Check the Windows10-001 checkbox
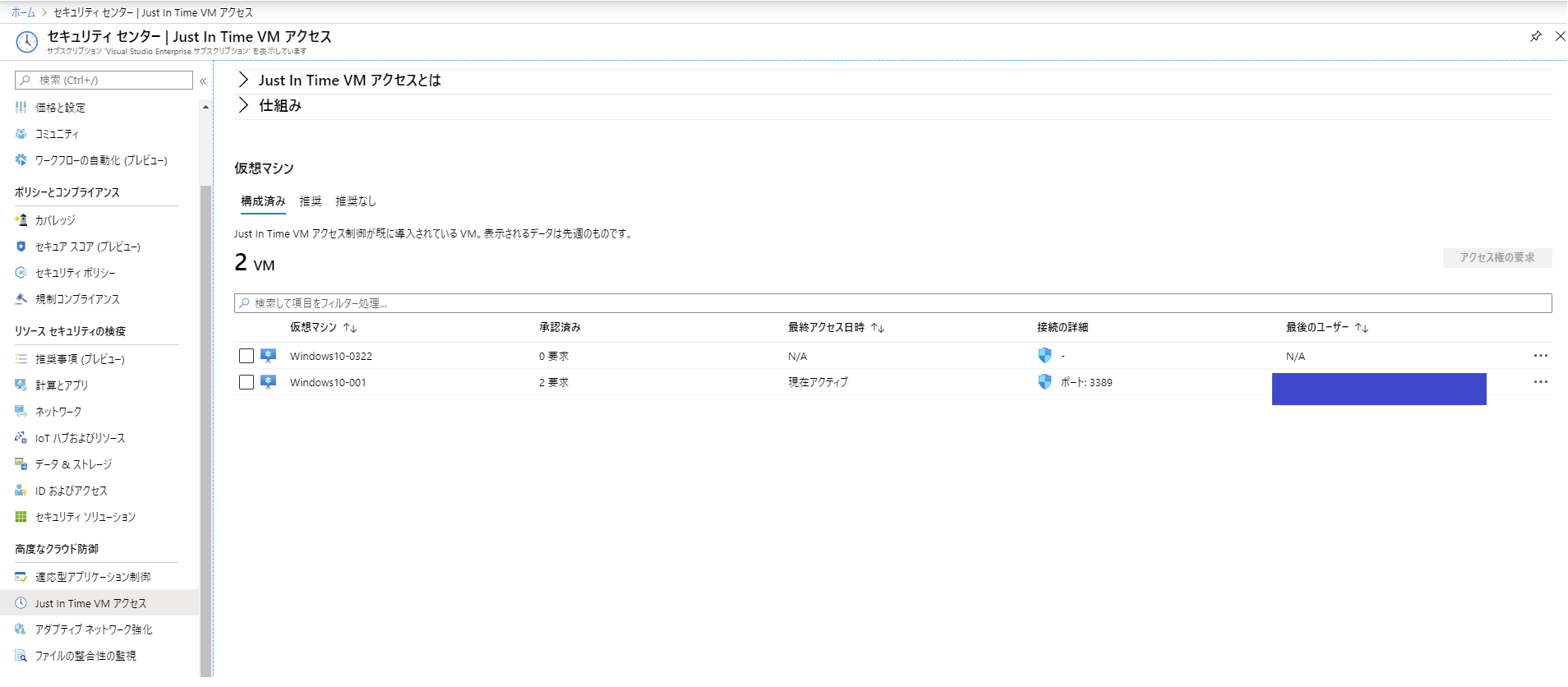1568x687 pixels. pos(247,382)
